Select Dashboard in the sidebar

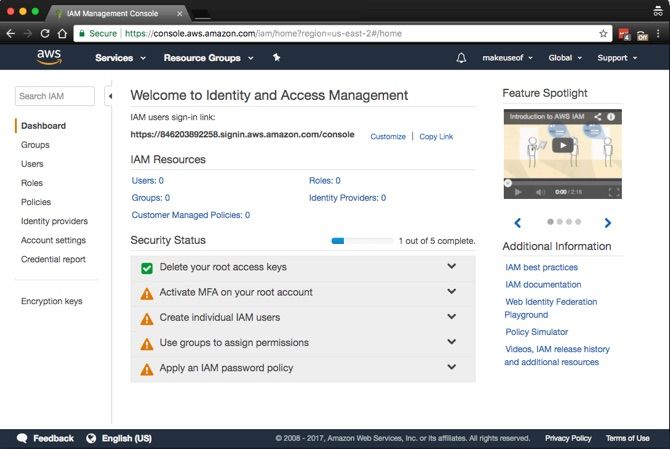click(43, 126)
